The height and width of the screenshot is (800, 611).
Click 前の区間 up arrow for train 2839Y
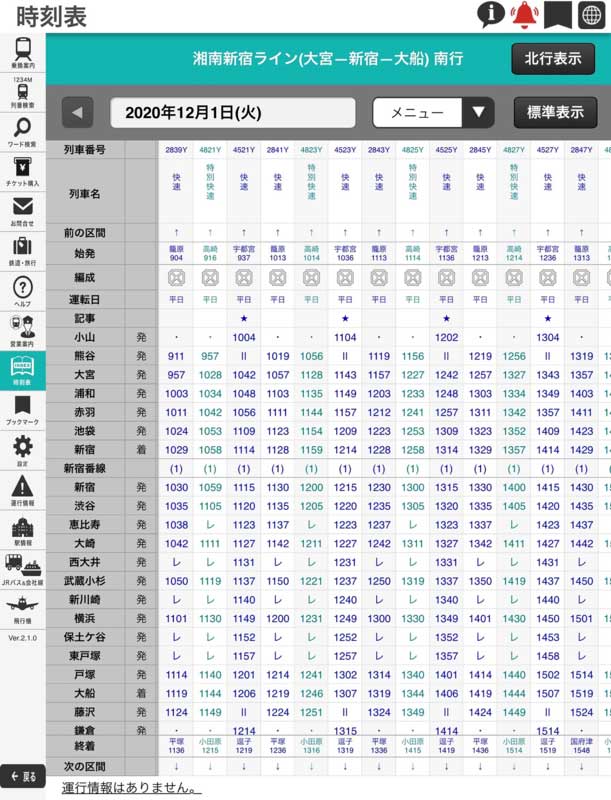pyautogui.click(x=176, y=233)
